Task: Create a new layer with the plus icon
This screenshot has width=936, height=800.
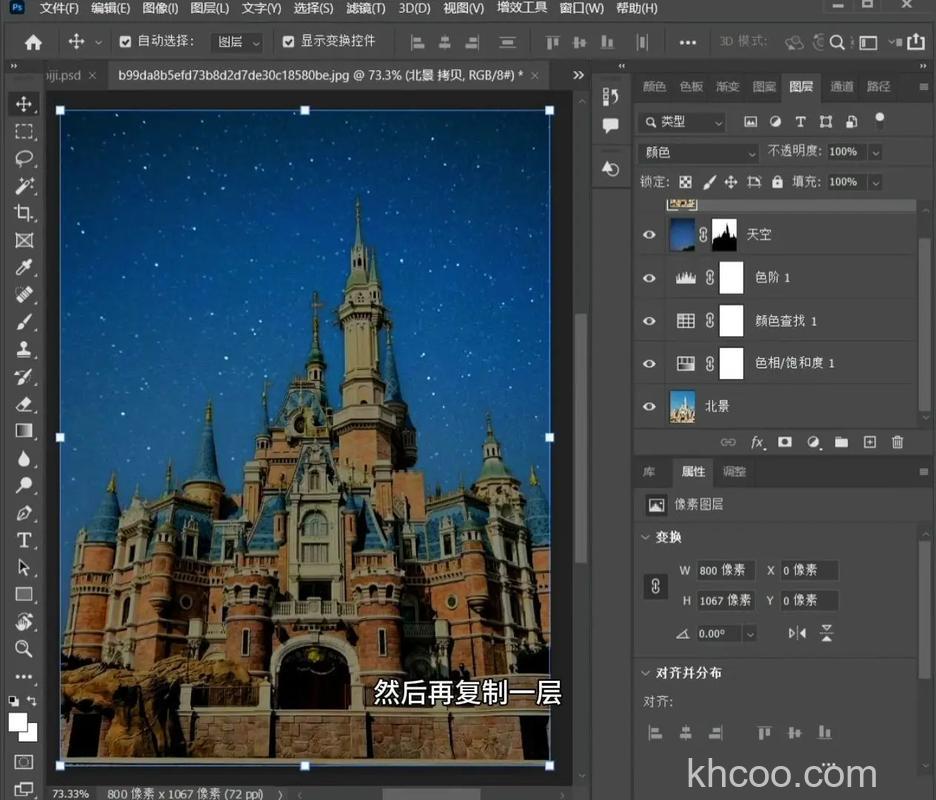Action: [869, 441]
